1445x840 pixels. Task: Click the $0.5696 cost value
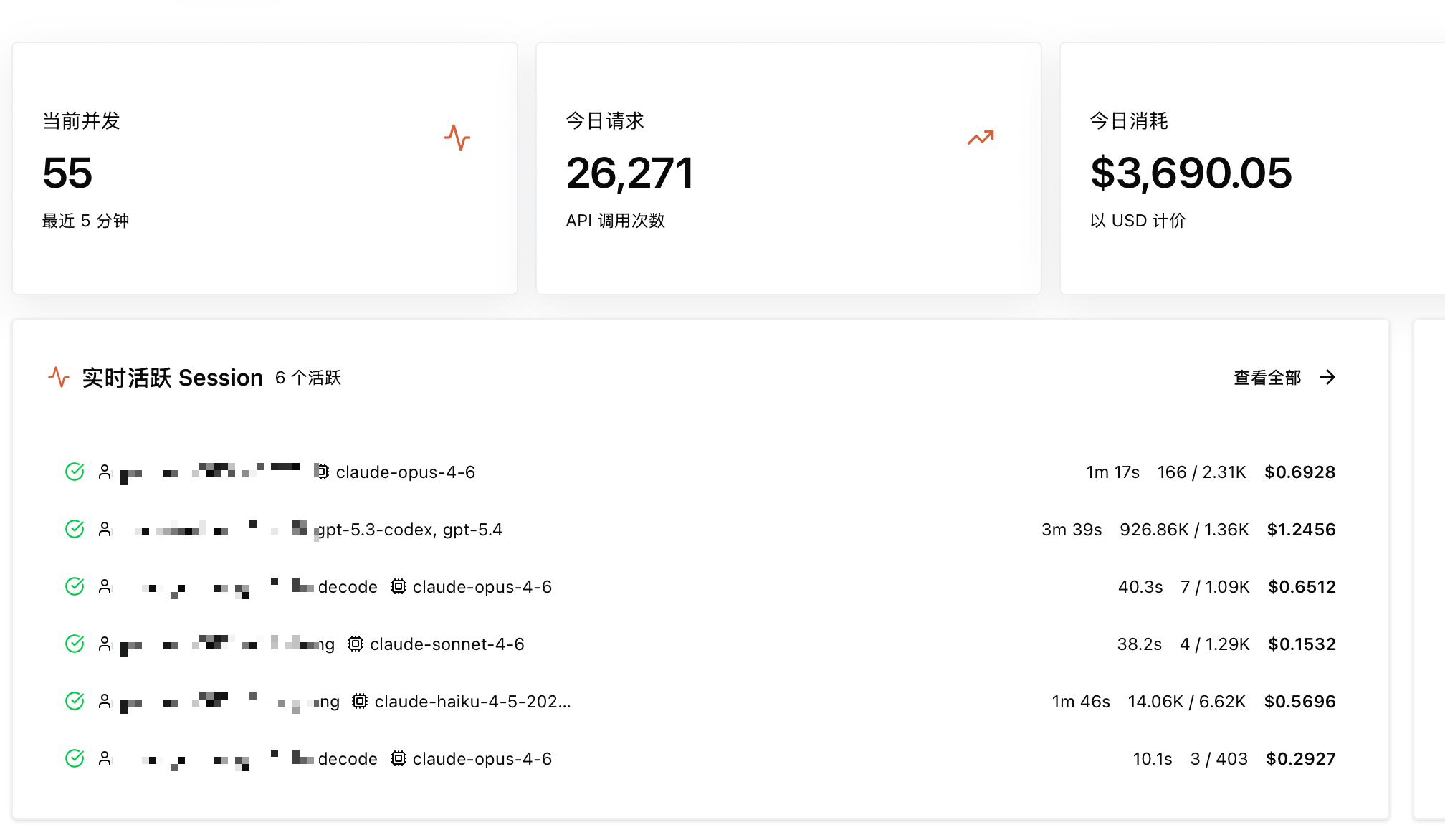pos(1299,702)
